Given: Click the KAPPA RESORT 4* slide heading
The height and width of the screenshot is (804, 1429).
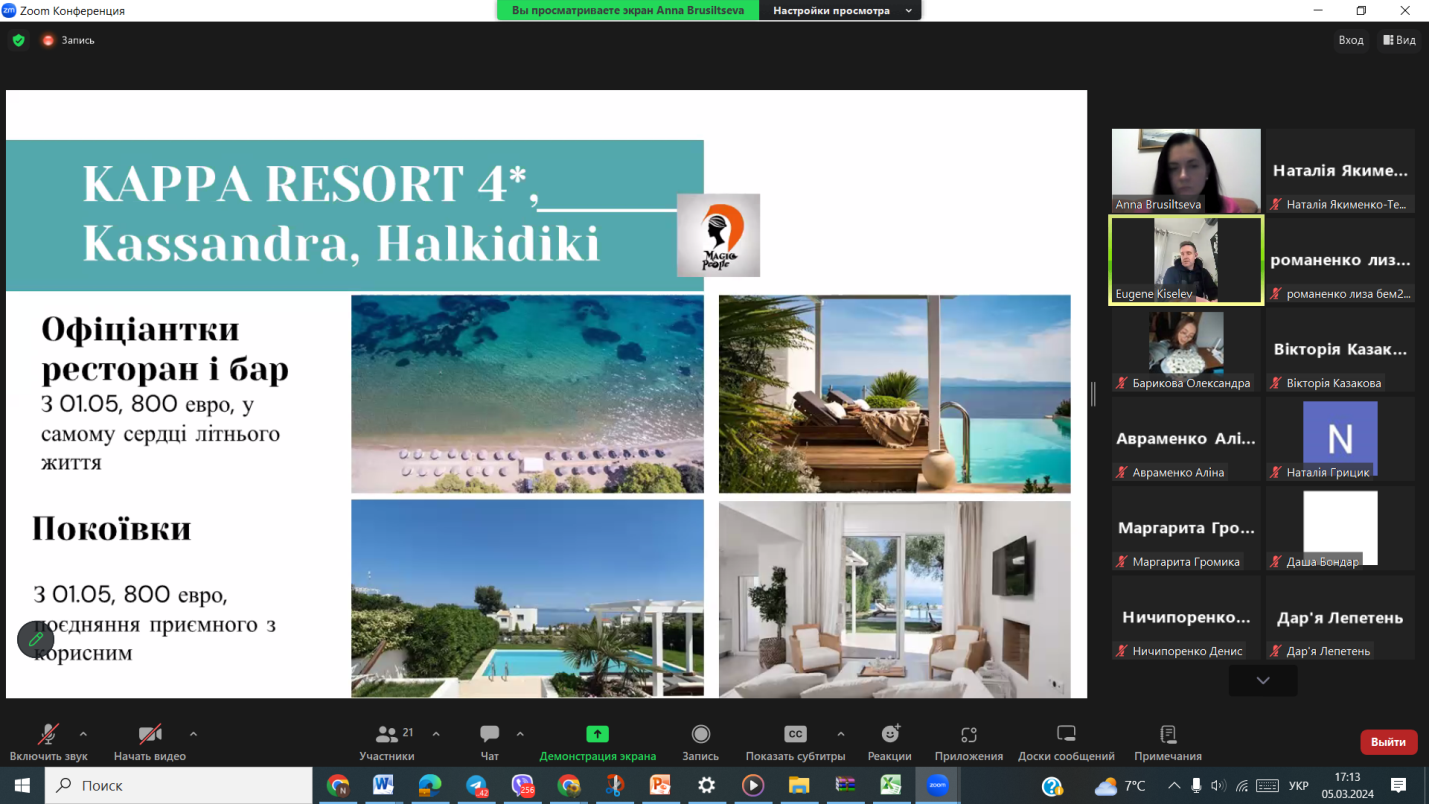Looking at the screenshot, I should 311,184.
